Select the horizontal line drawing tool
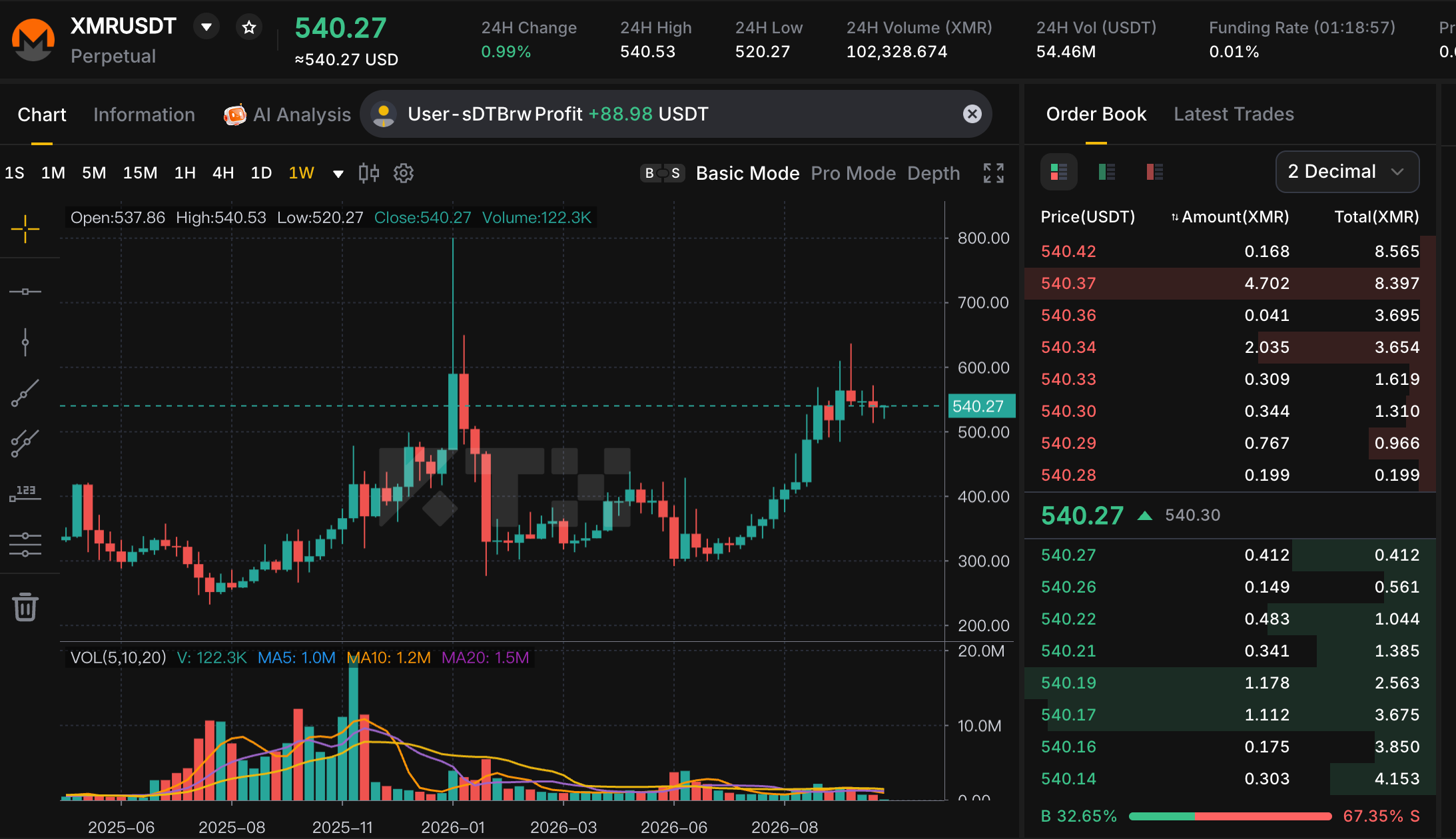The image size is (1456, 839). (x=25, y=292)
